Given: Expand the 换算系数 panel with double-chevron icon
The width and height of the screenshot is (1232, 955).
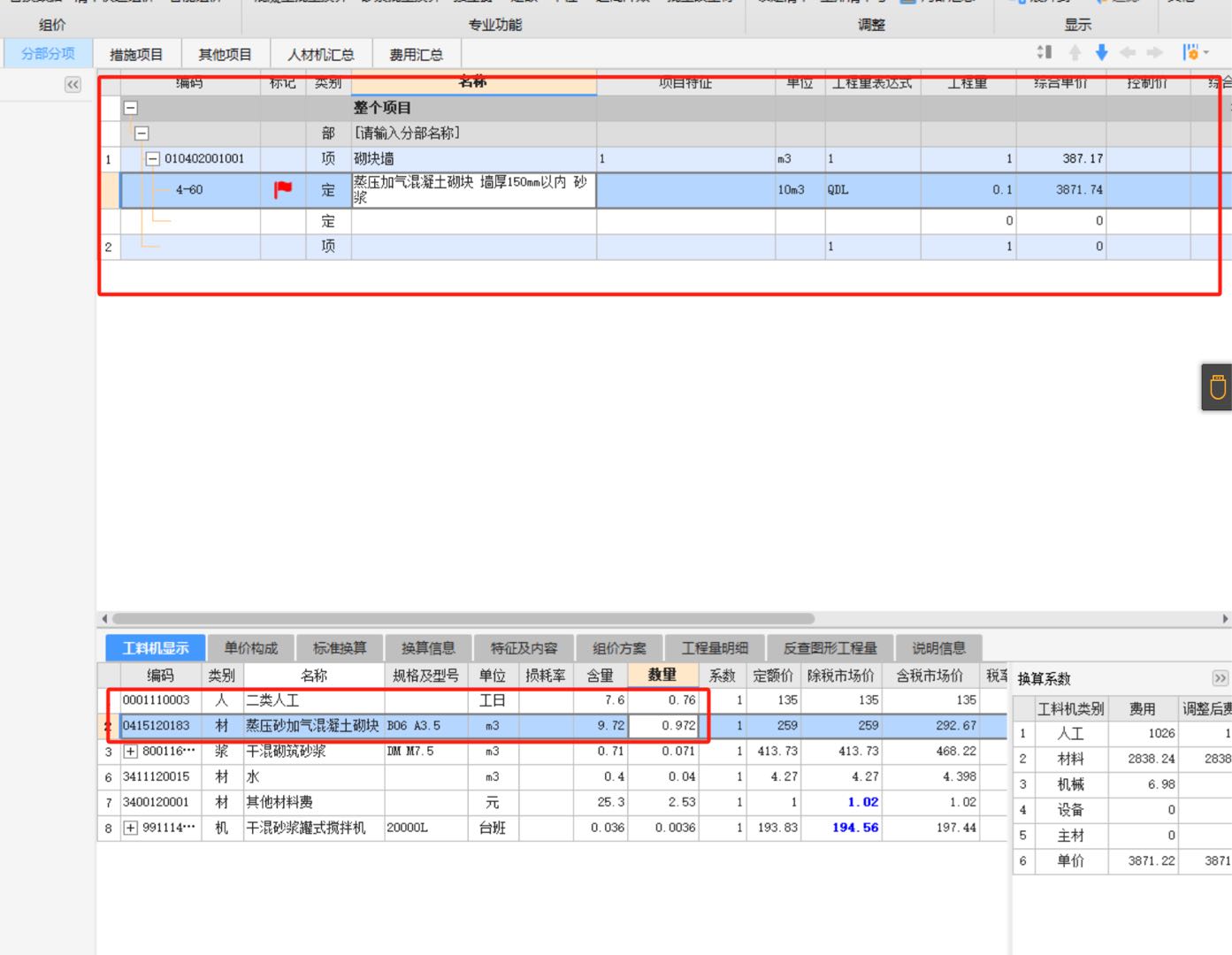Looking at the screenshot, I should coord(1221,678).
